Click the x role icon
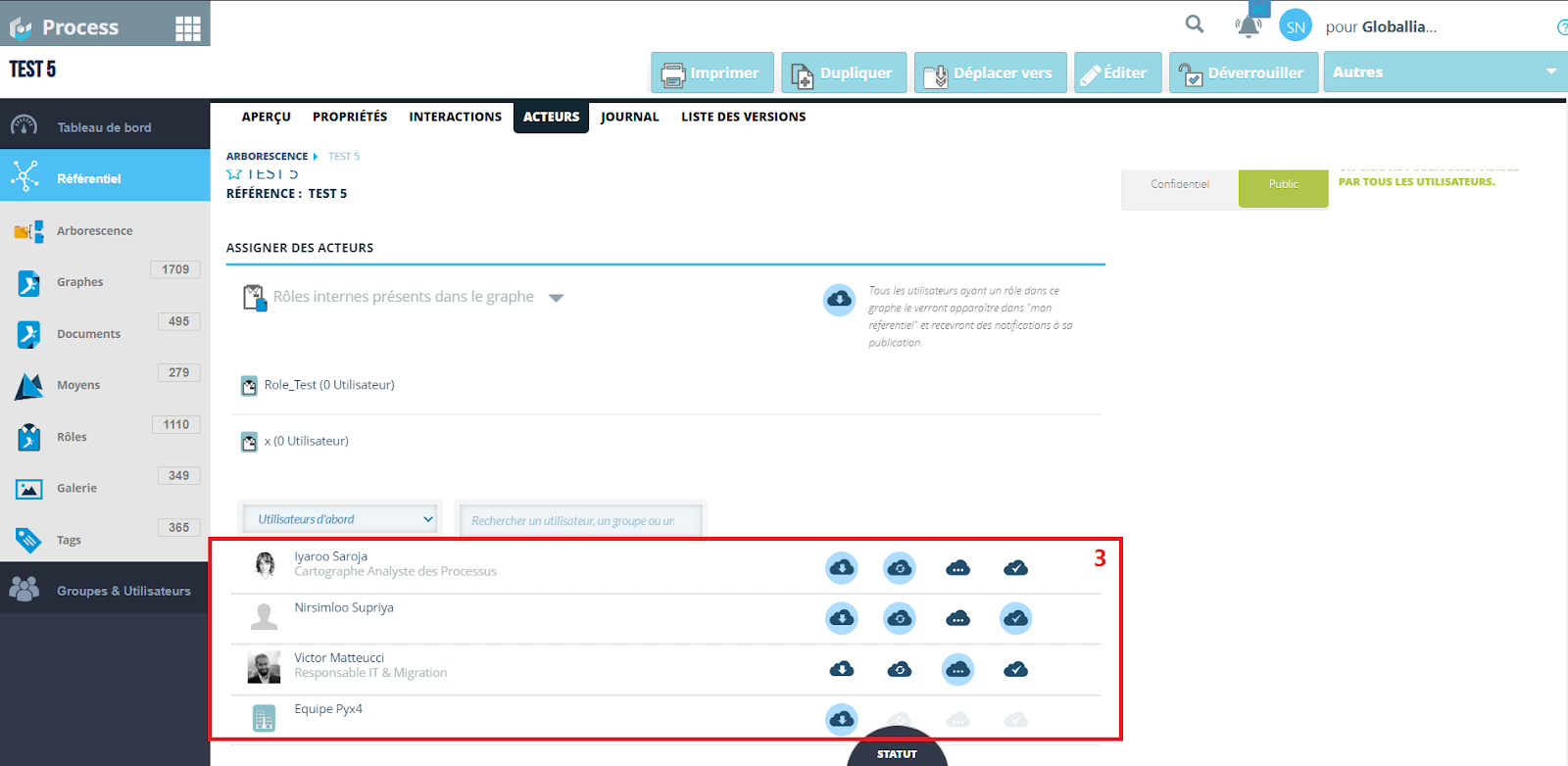The width and height of the screenshot is (1568, 766). click(250, 442)
